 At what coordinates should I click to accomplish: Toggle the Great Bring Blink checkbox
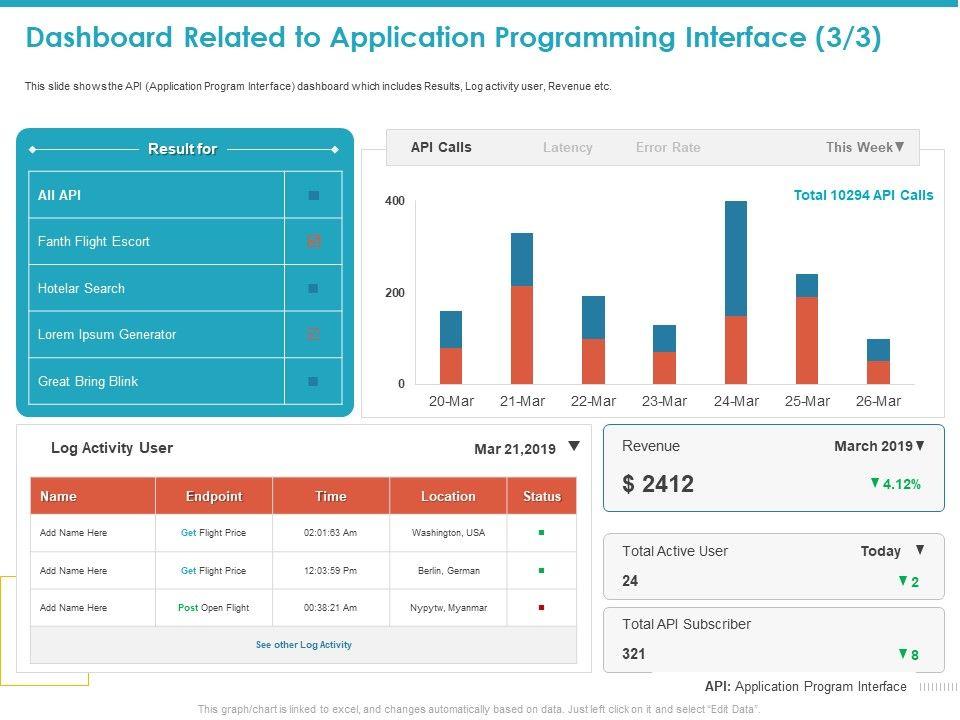(x=313, y=382)
